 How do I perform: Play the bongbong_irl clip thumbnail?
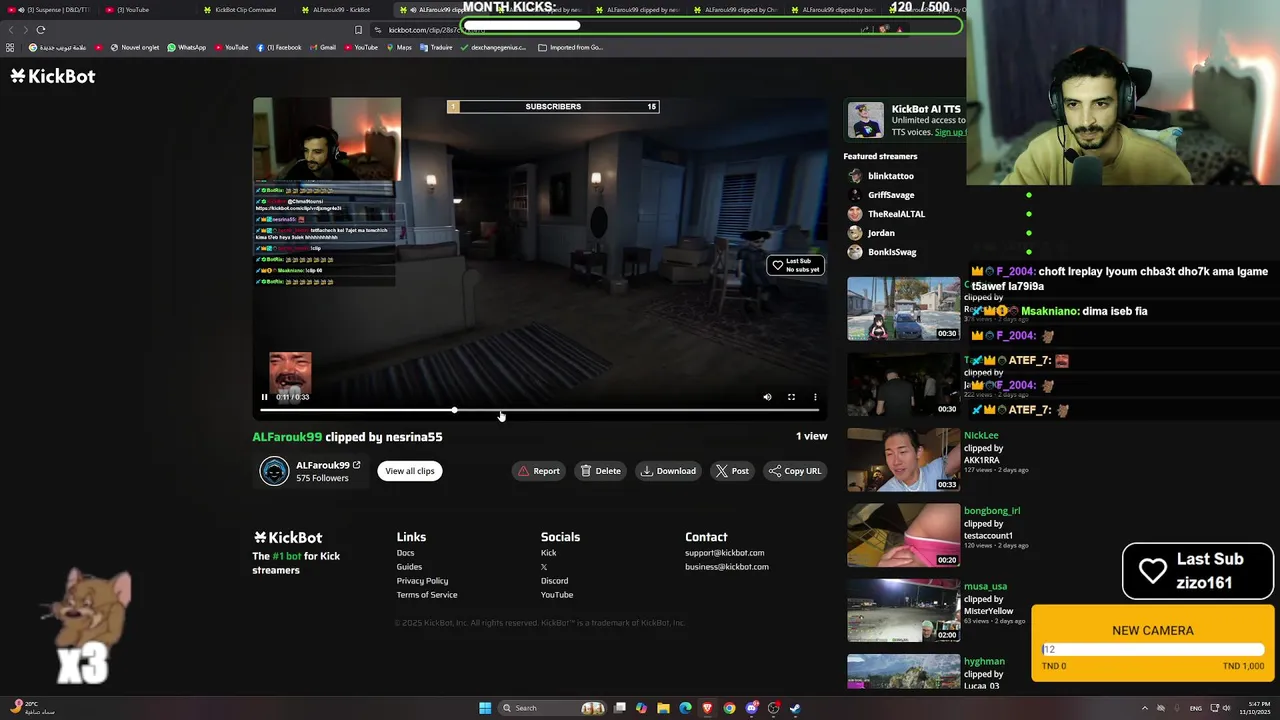pos(903,536)
